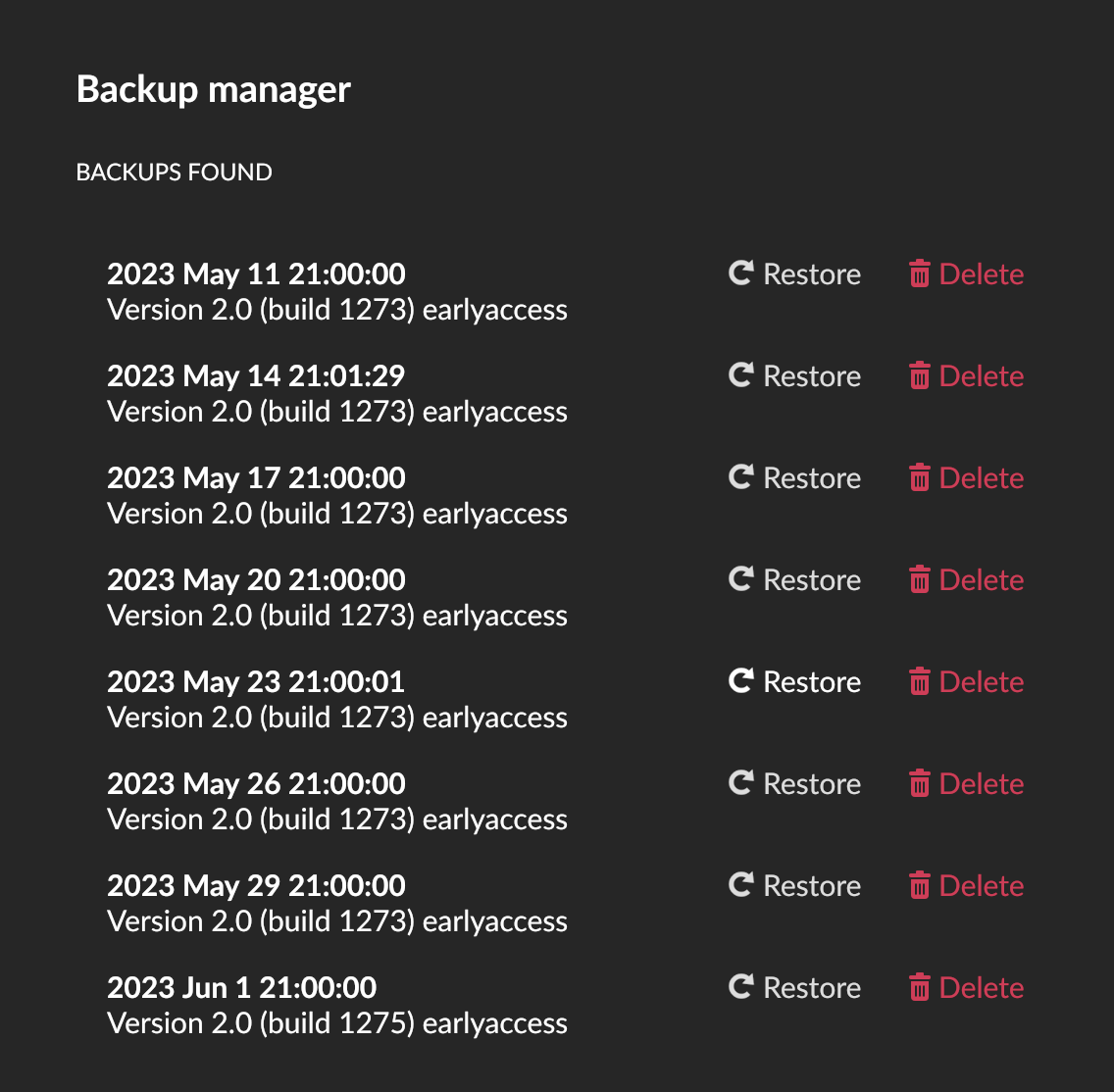The height and width of the screenshot is (1092, 1114).
Task: Select the 2023 May 14 21:01:29 backup entry
Action: pyautogui.click(x=256, y=375)
